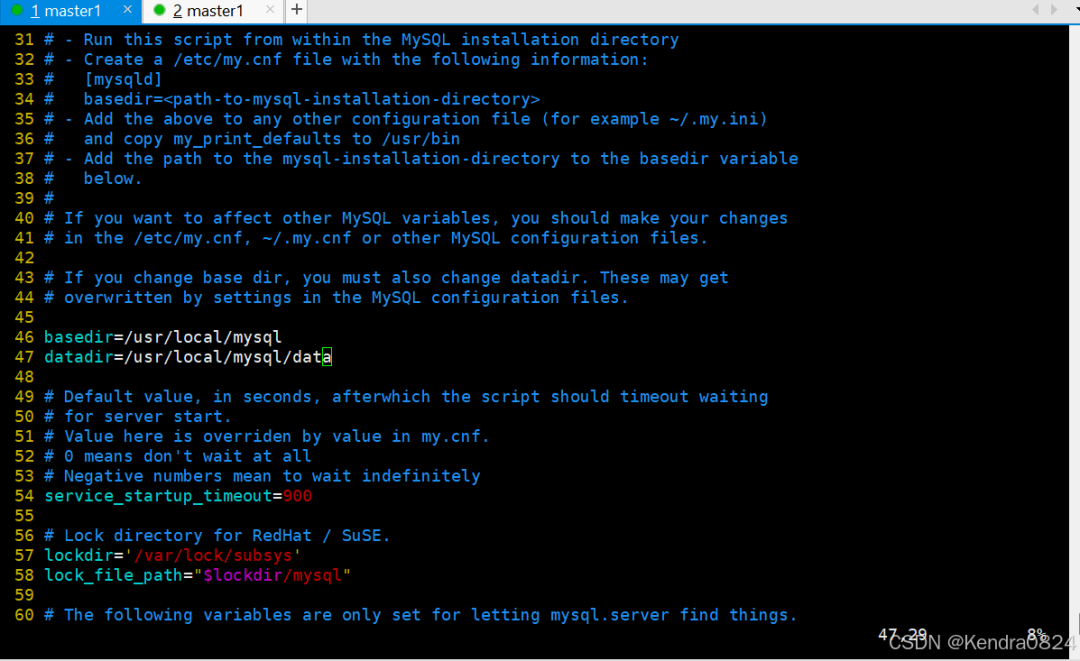Click line number 46 in the gutter
Screen dimensions: 1080x661
click(24, 337)
